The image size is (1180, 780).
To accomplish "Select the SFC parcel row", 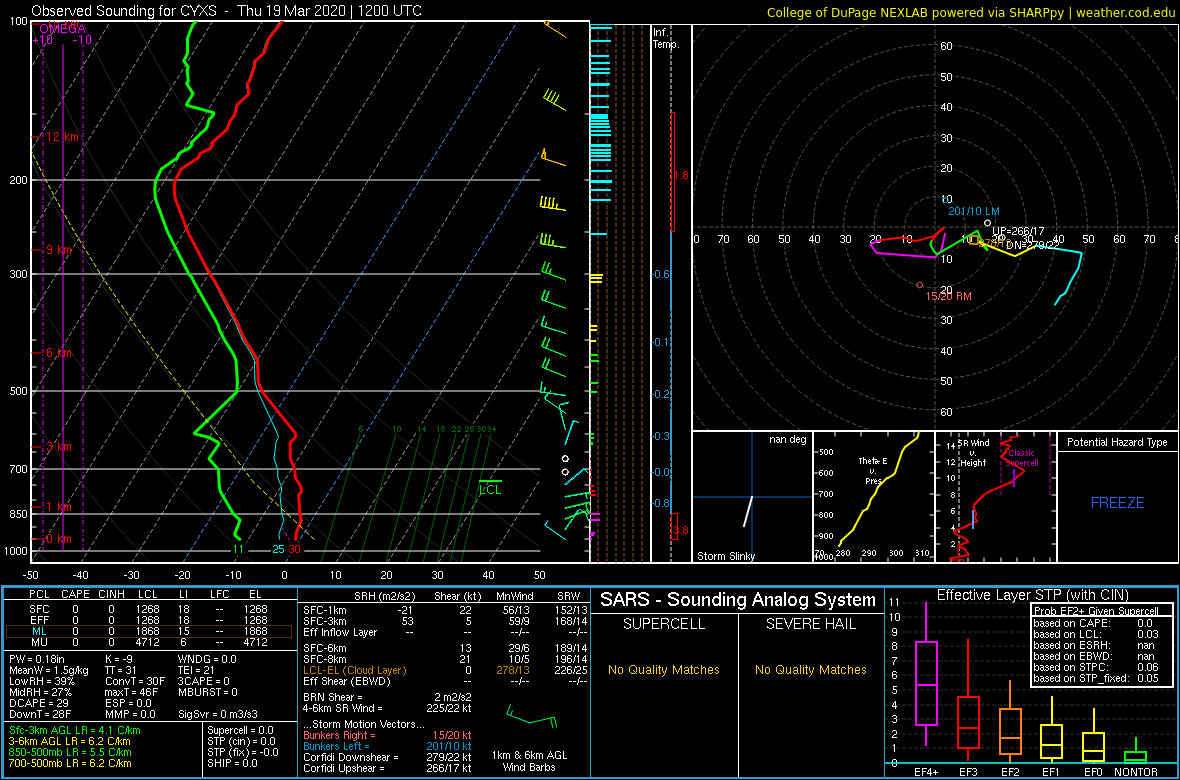I will coord(149,608).
